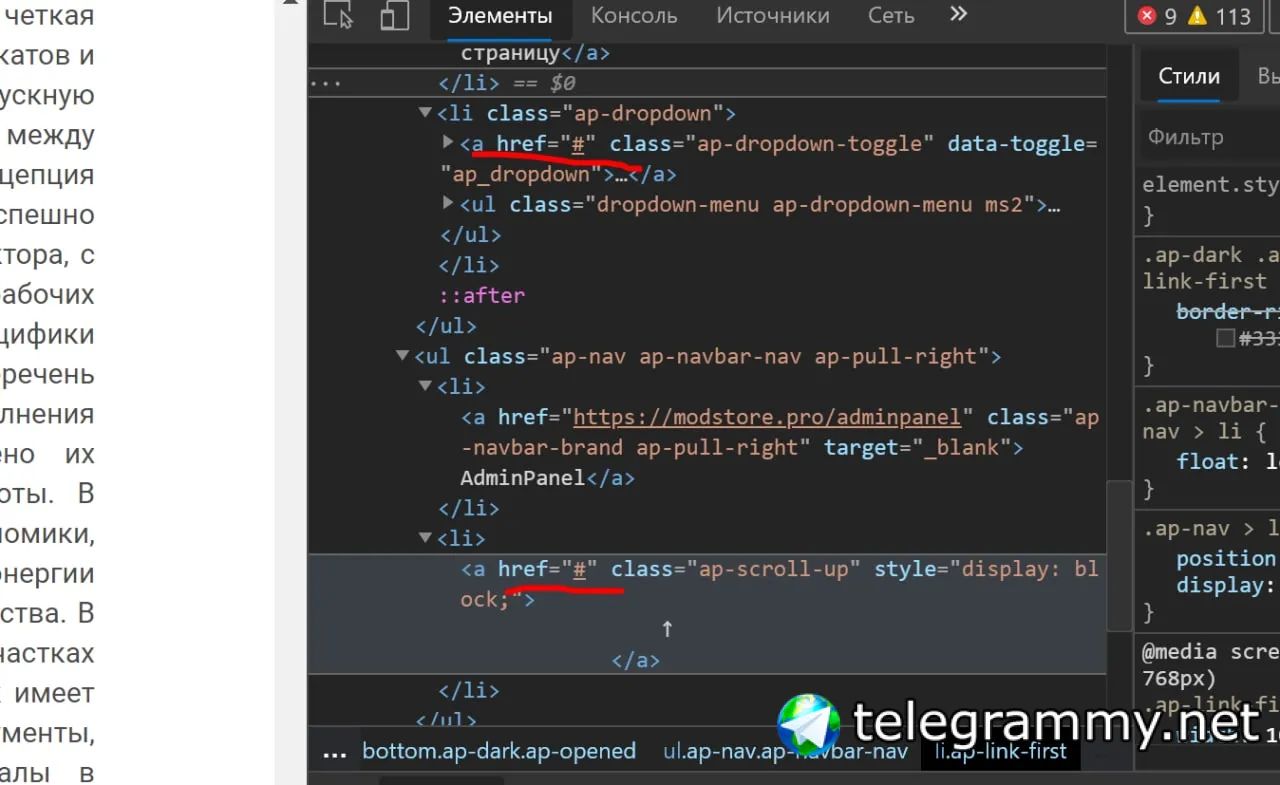Select breadcrumb li.ap-link-first
This screenshot has width=1280, height=785.
(x=1001, y=751)
